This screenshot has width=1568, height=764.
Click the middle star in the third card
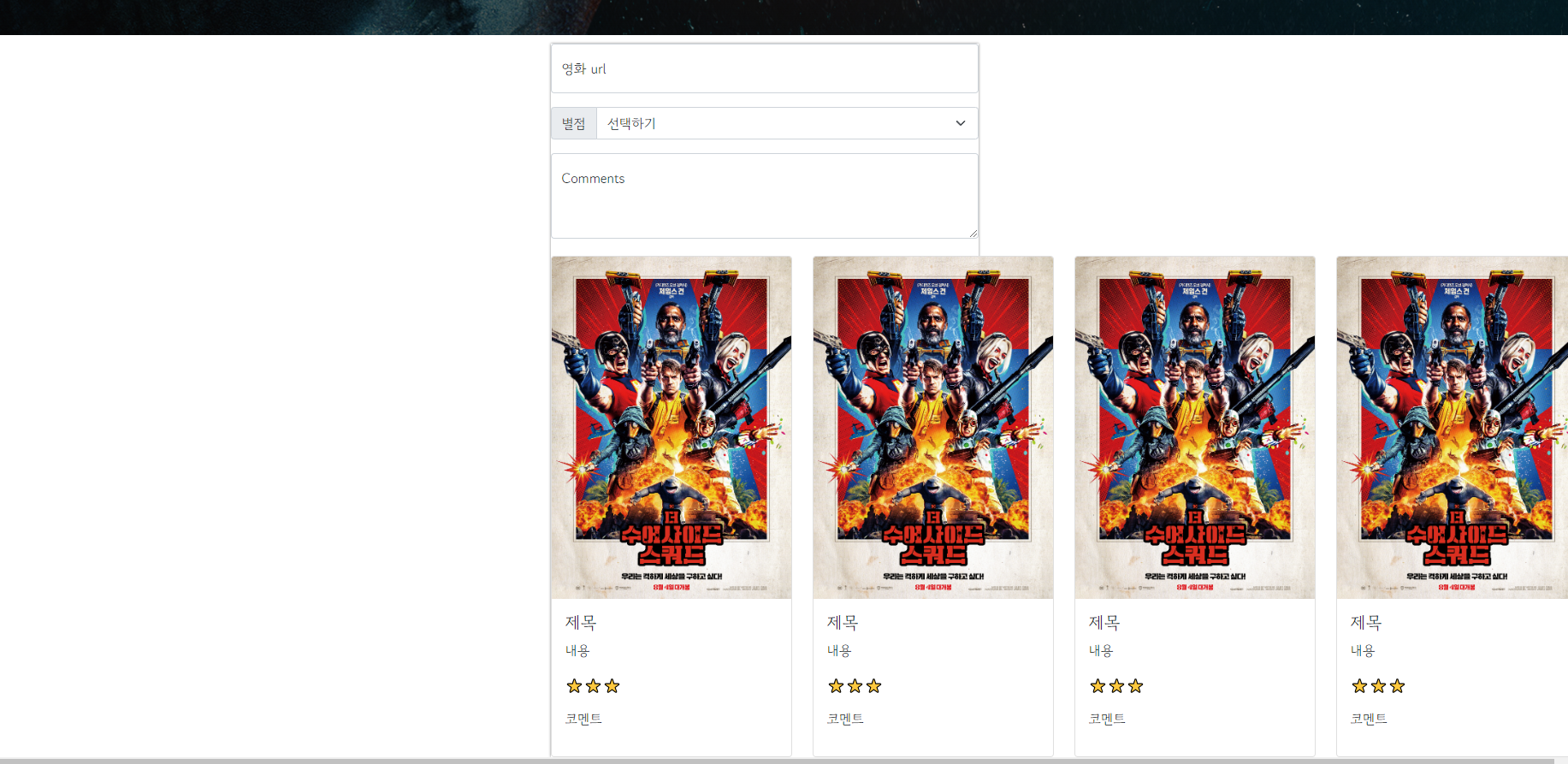coord(1116,686)
